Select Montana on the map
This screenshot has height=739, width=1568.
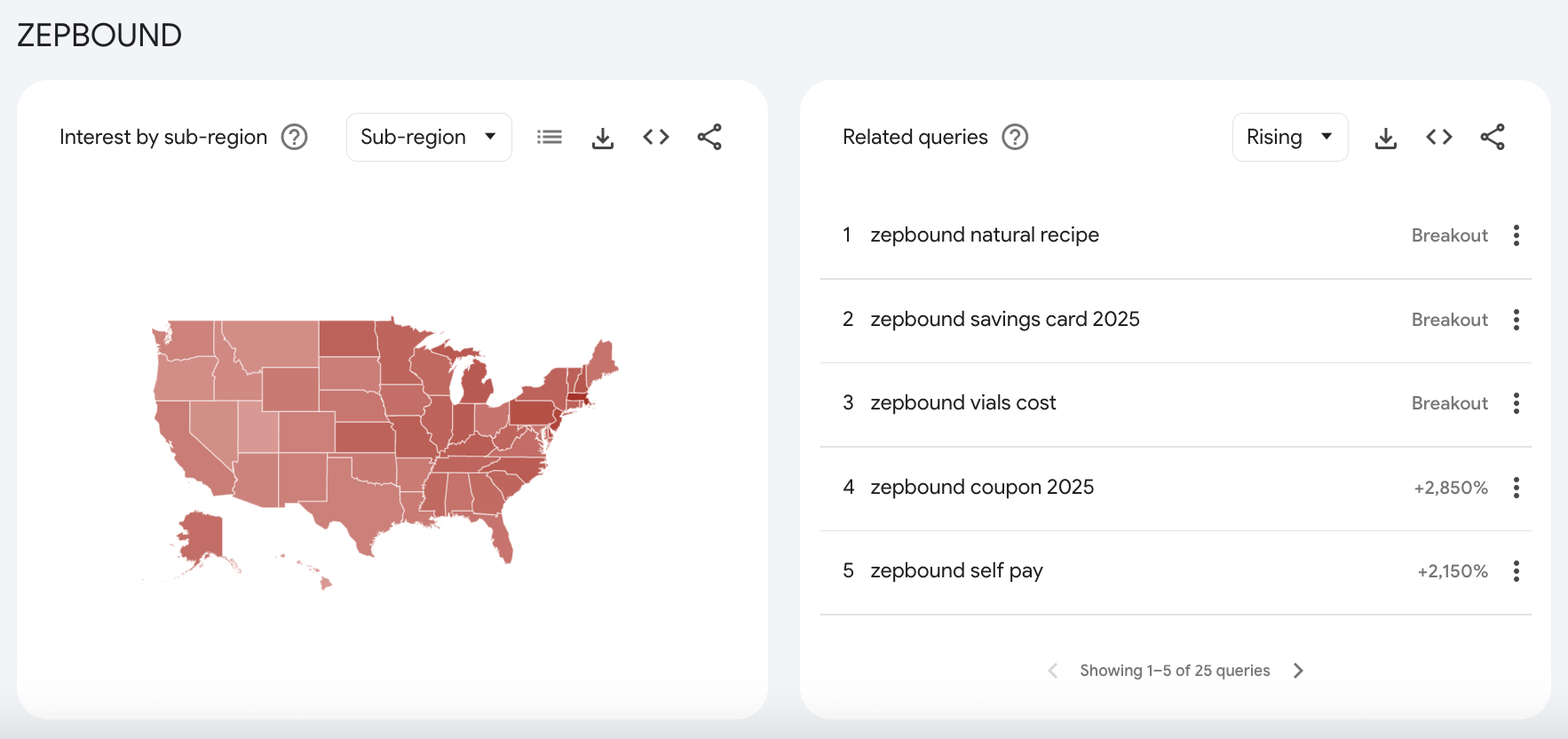tap(276, 343)
